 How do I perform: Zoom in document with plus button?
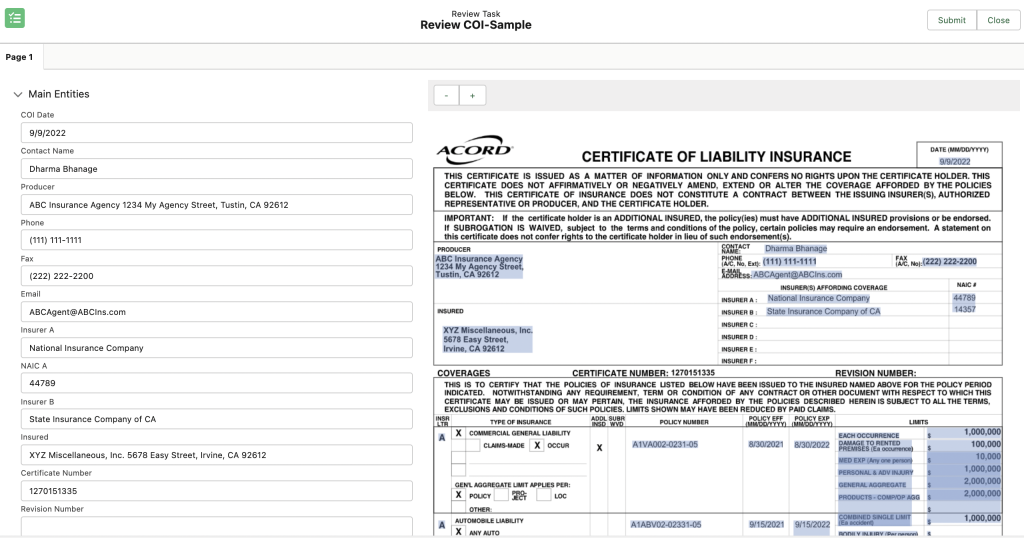pos(472,95)
